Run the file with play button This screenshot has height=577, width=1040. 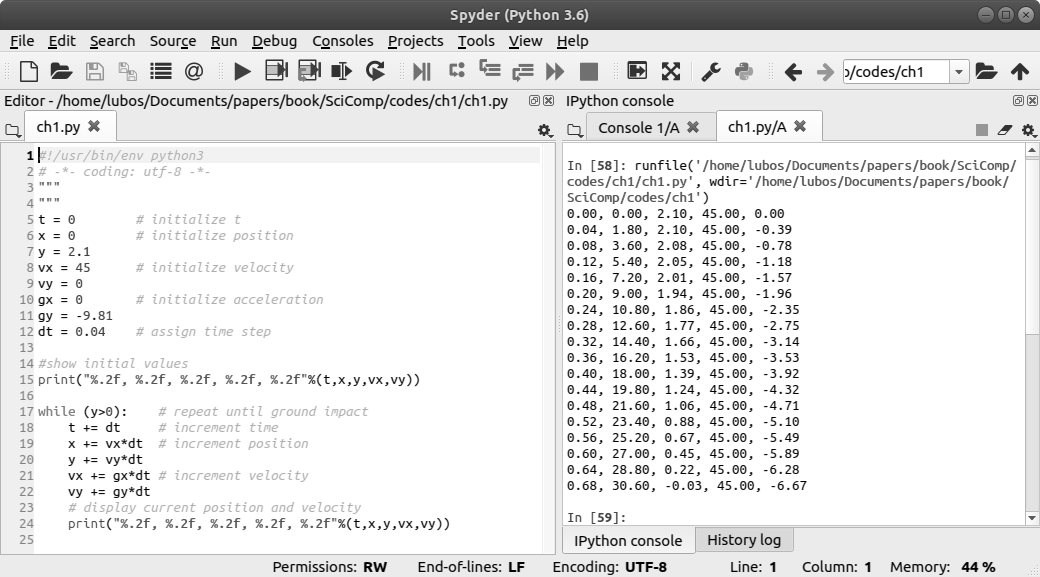(x=242, y=71)
